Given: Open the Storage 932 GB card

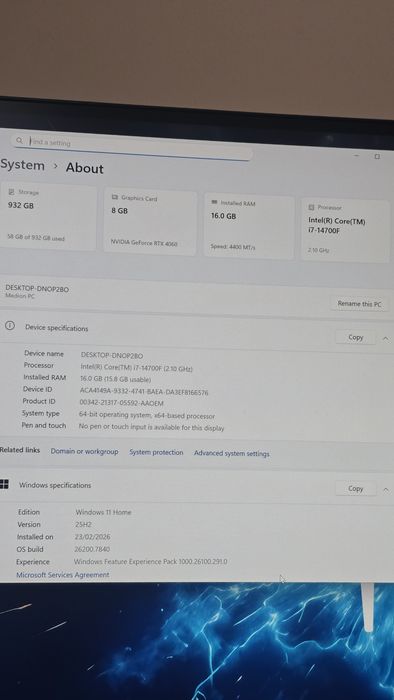Looking at the screenshot, I should click(x=48, y=216).
